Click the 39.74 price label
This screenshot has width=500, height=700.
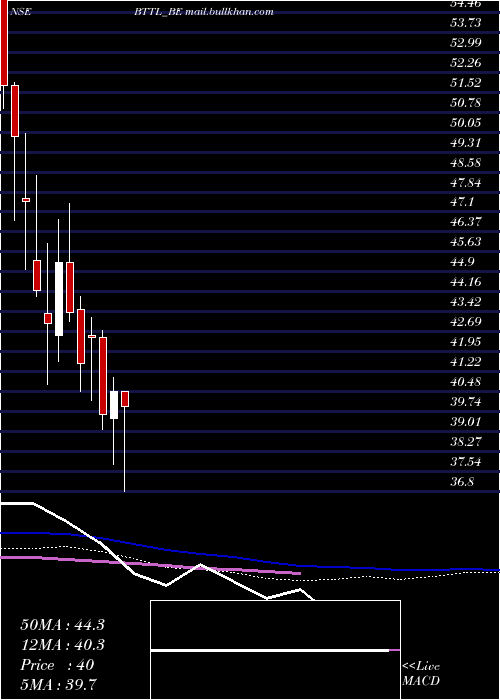[466, 402]
